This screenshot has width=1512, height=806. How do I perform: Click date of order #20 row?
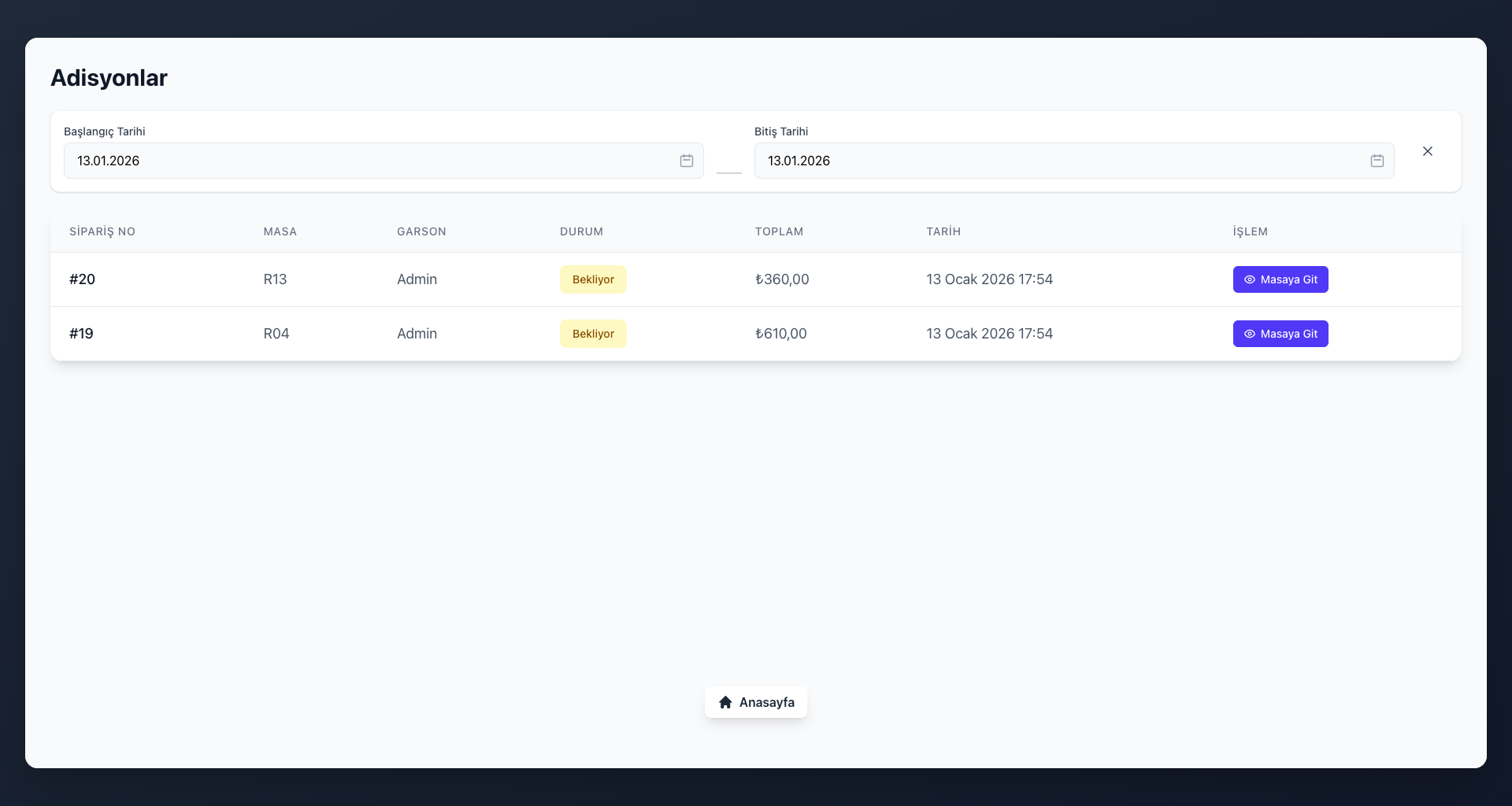click(x=989, y=279)
